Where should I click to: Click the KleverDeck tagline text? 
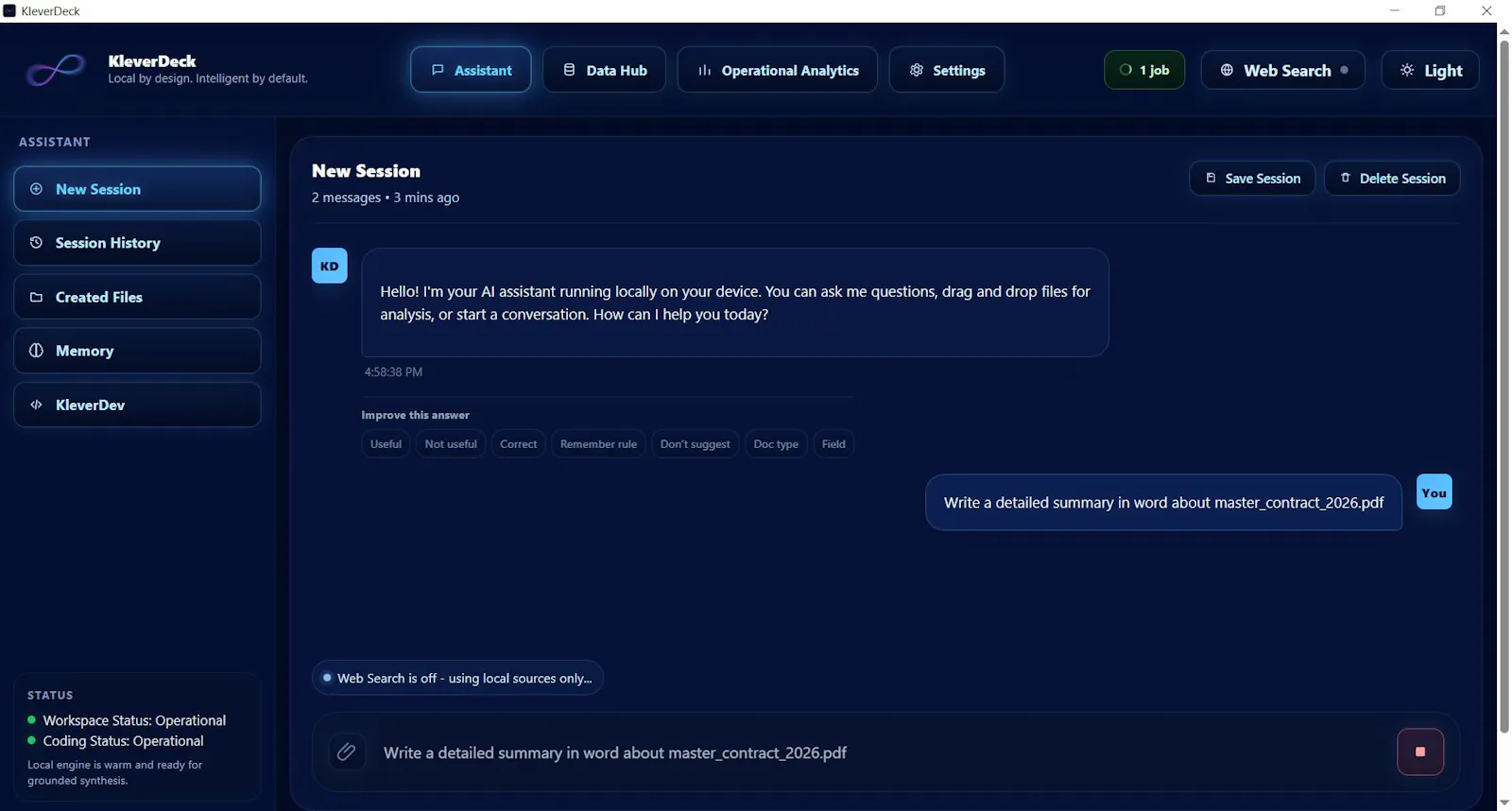pyautogui.click(x=208, y=78)
